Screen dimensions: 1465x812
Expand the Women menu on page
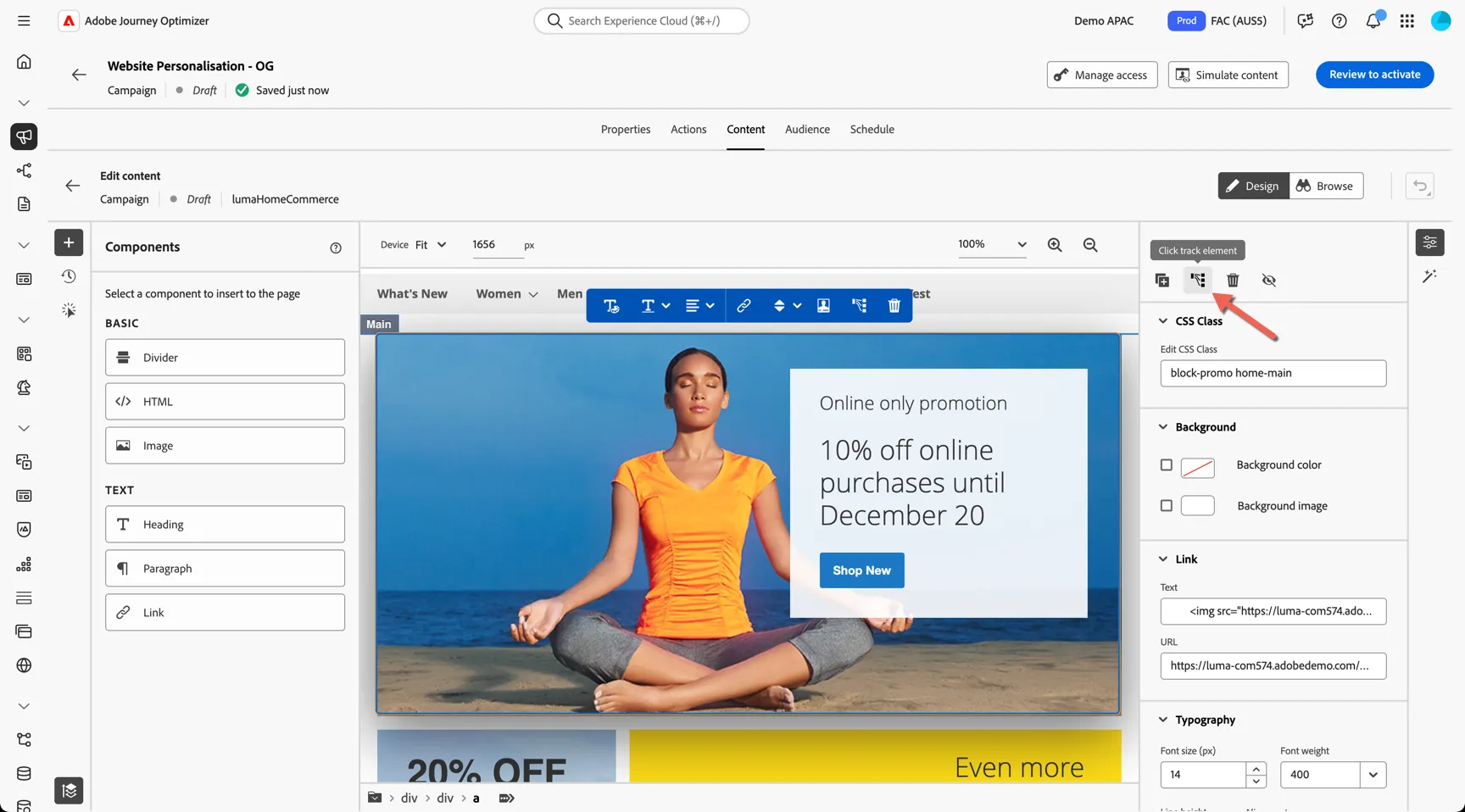pyautogui.click(x=507, y=294)
